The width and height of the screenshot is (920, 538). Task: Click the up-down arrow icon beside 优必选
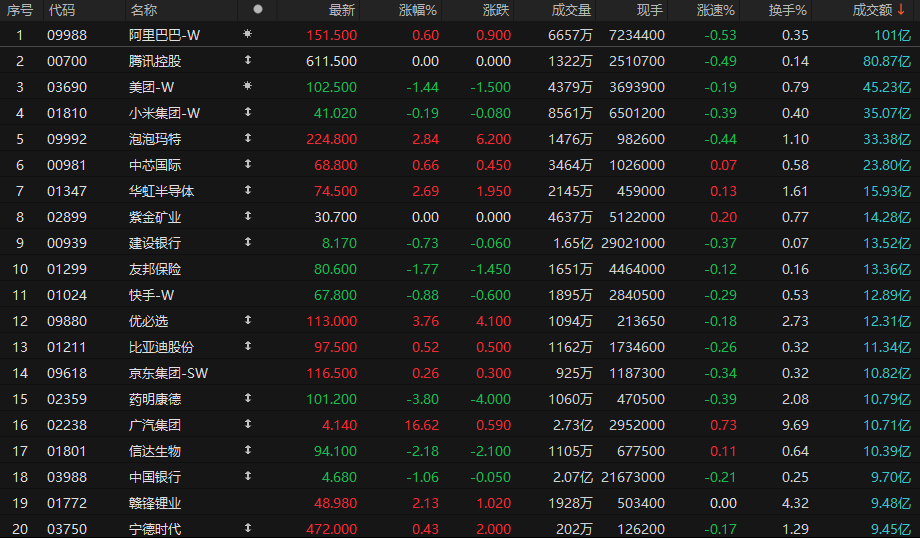pyautogui.click(x=248, y=320)
